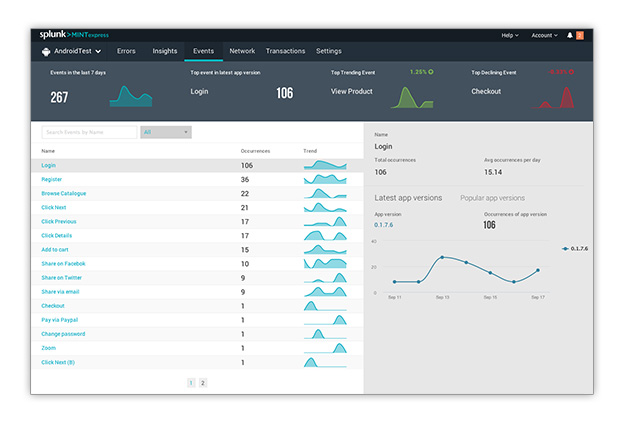Image resolution: width=625 pixels, height=425 pixels.
Task: Click app version 0.1.7.6 link
Action: [x=383, y=225]
